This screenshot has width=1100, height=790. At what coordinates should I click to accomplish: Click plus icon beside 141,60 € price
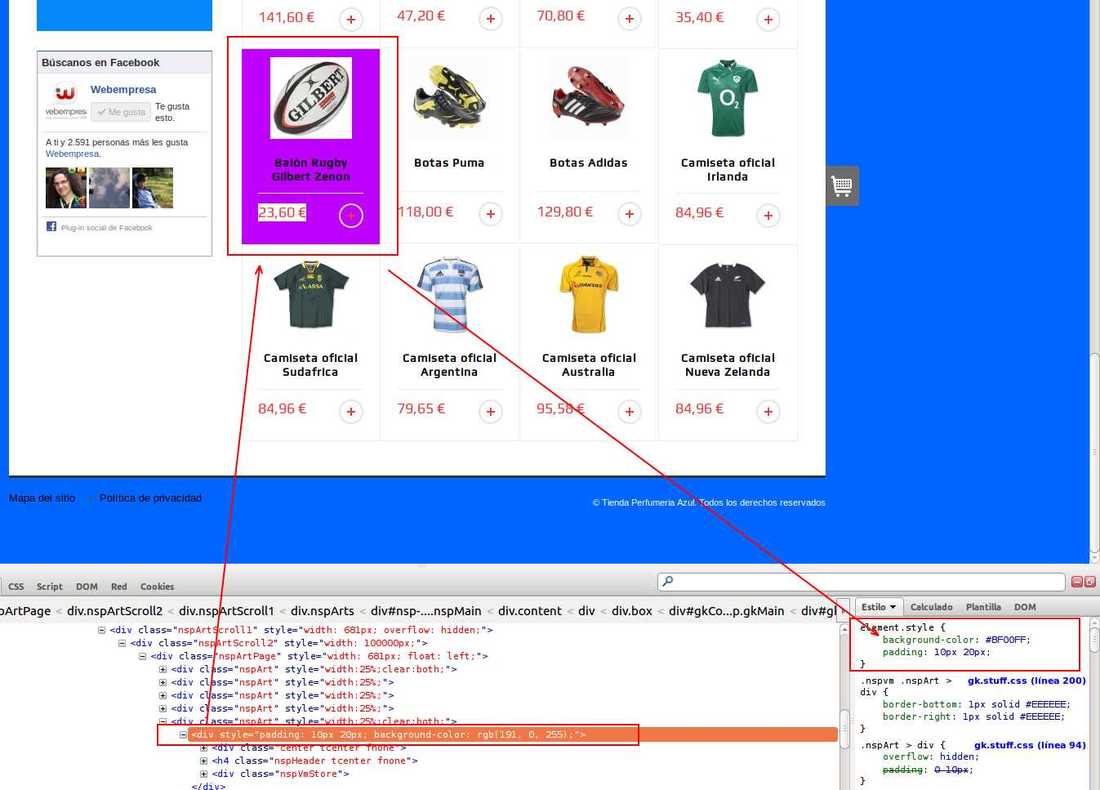click(x=351, y=19)
